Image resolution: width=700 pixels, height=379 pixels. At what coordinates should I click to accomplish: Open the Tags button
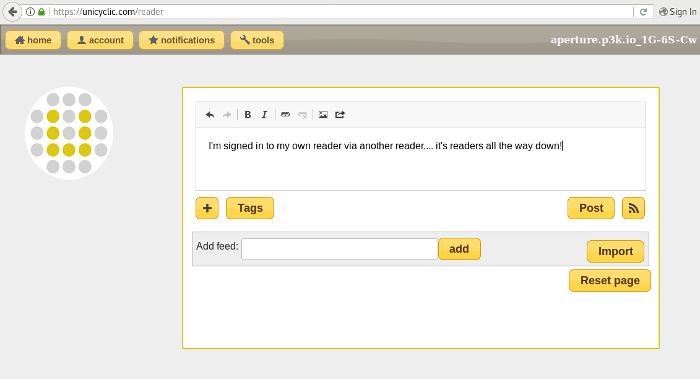250,208
